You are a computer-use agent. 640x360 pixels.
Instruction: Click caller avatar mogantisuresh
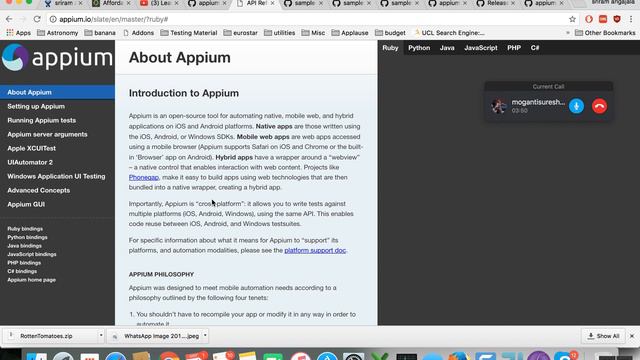click(x=498, y=106)
